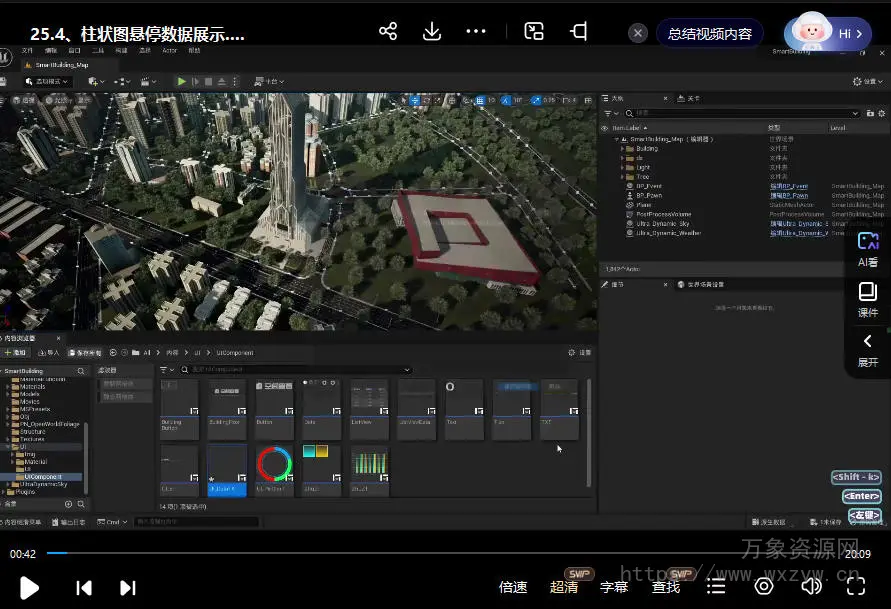Click the 总结视频内容 button
Screen dimensions: 891x609
(709, 33)
